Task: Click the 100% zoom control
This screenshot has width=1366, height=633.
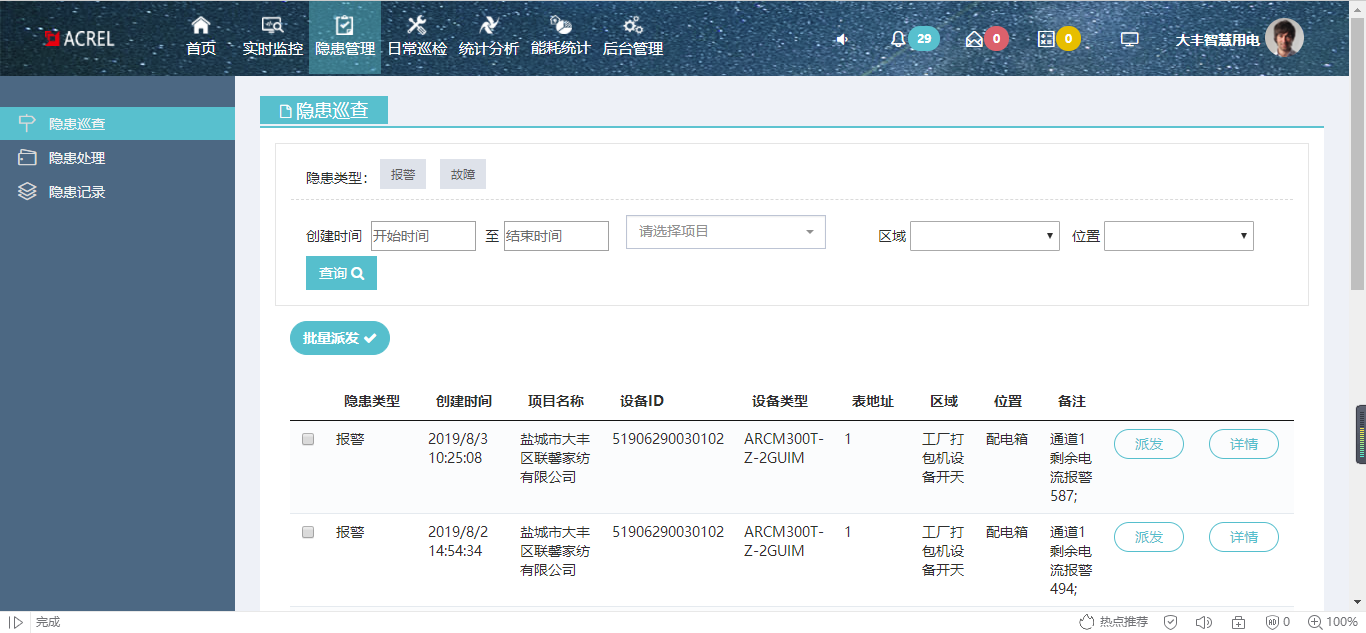Action: [x=1332, y=622]
